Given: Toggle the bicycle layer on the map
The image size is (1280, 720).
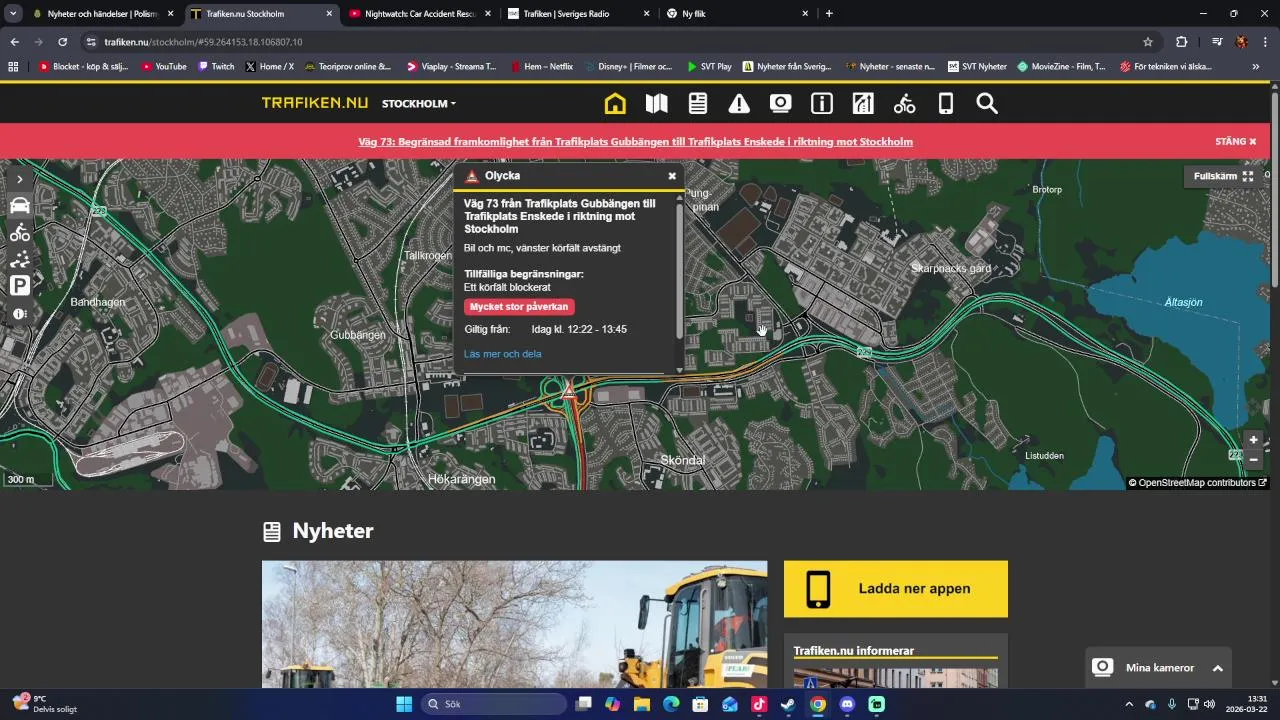Looking at the screenshot, I should click(20, 233).
